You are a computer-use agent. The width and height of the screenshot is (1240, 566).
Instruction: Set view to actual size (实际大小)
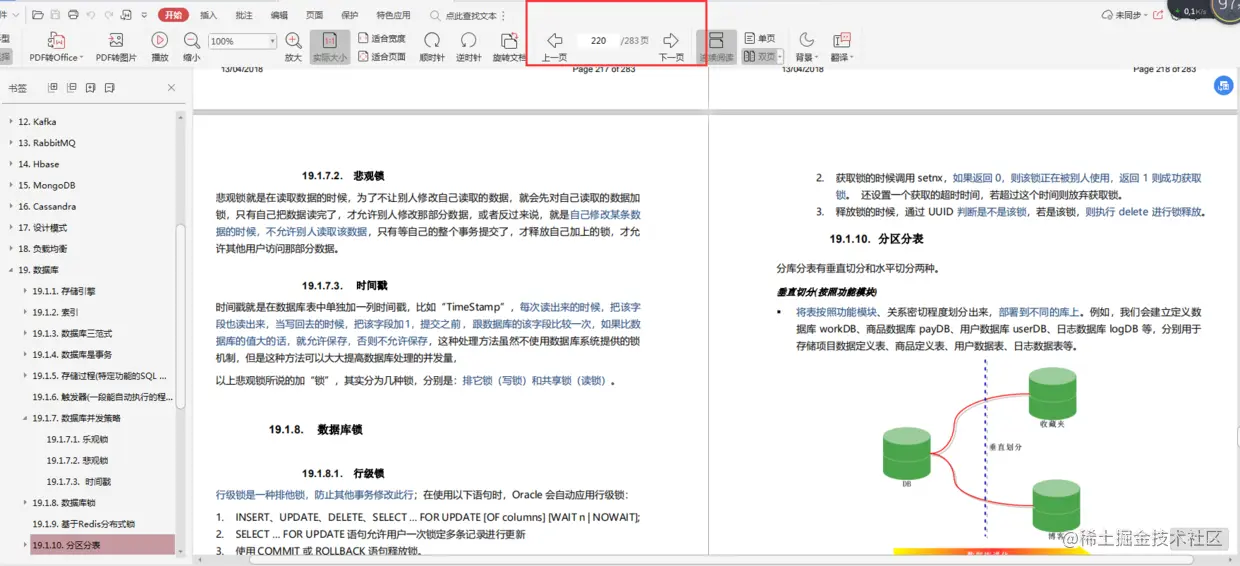coord(329,46)
